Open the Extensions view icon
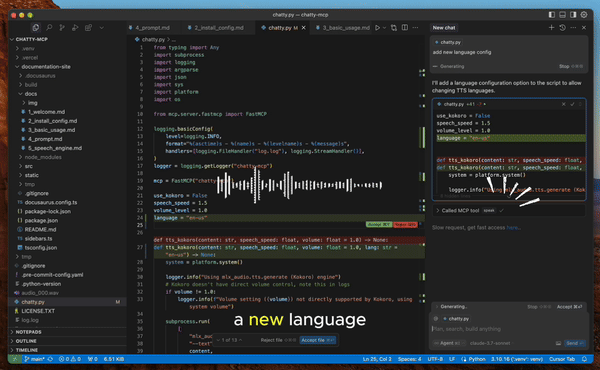Image resolution: width=600 pixels, height=370 pixels. point(88,28)
